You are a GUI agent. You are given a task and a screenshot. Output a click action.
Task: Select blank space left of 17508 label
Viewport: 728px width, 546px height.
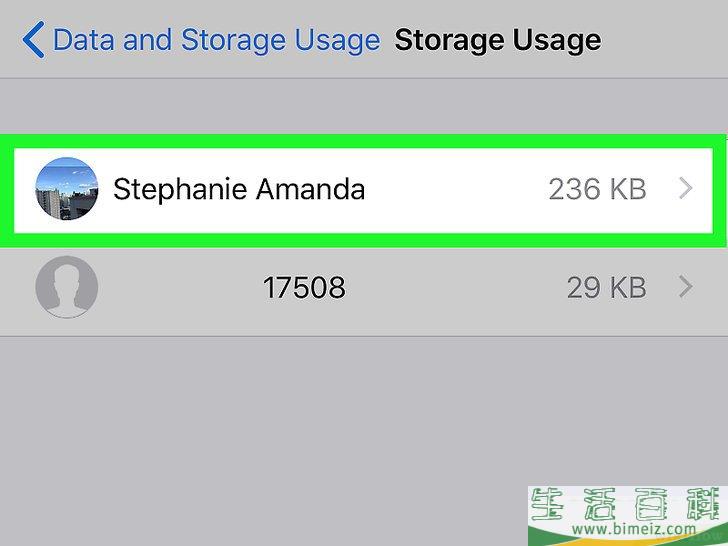180,287
